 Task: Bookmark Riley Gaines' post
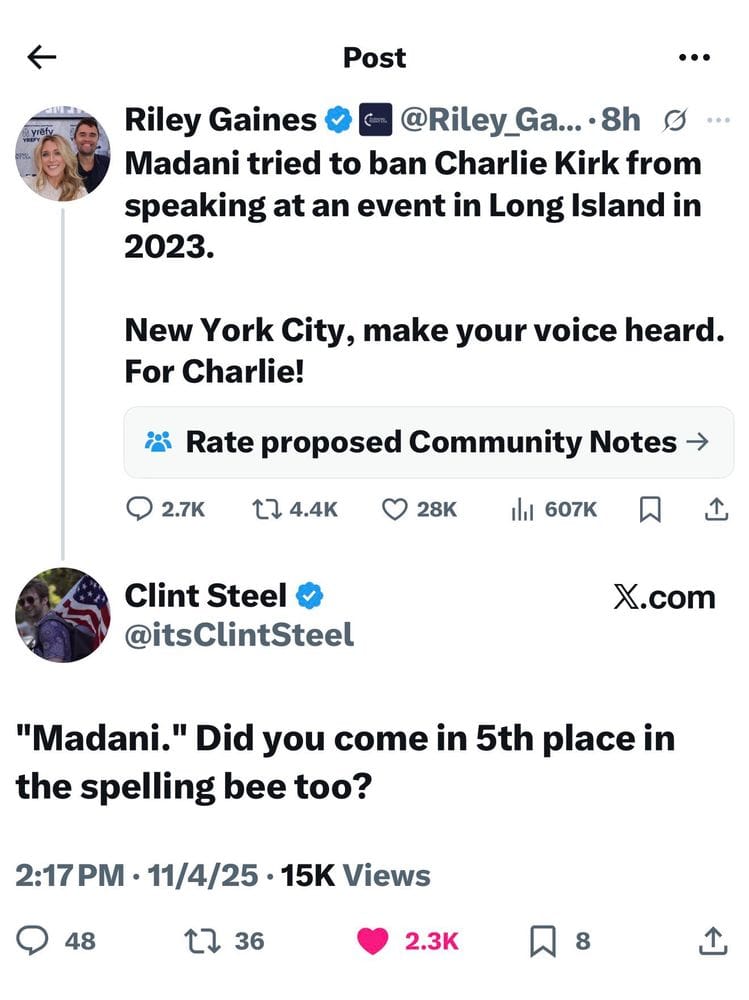[x=650, y=509]
